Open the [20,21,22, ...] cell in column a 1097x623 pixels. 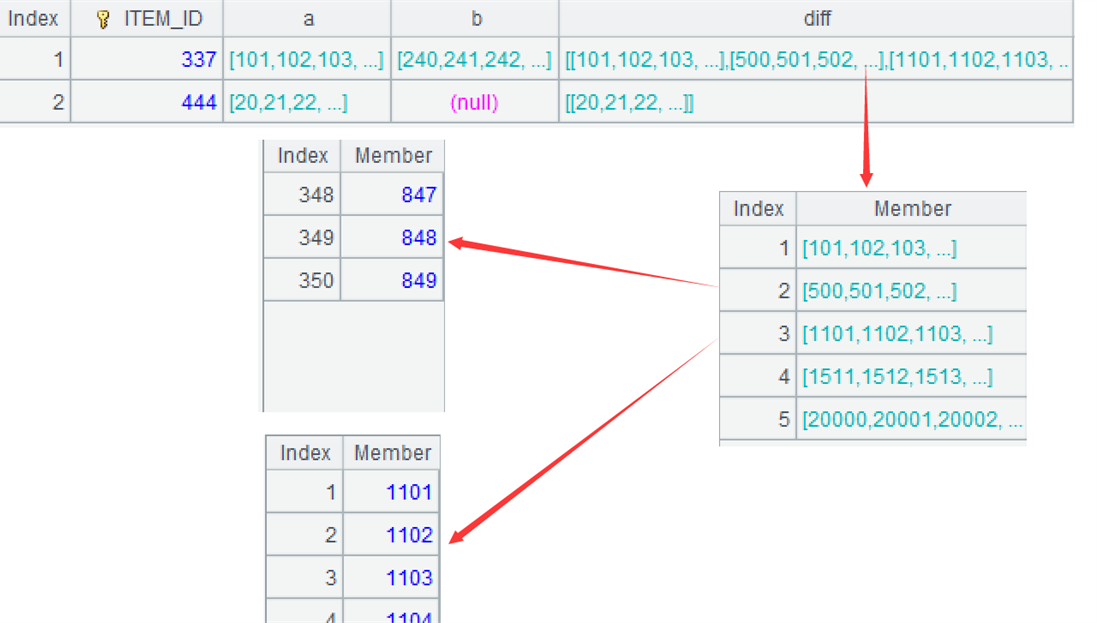pyautogui.click(x=307, y=102)
